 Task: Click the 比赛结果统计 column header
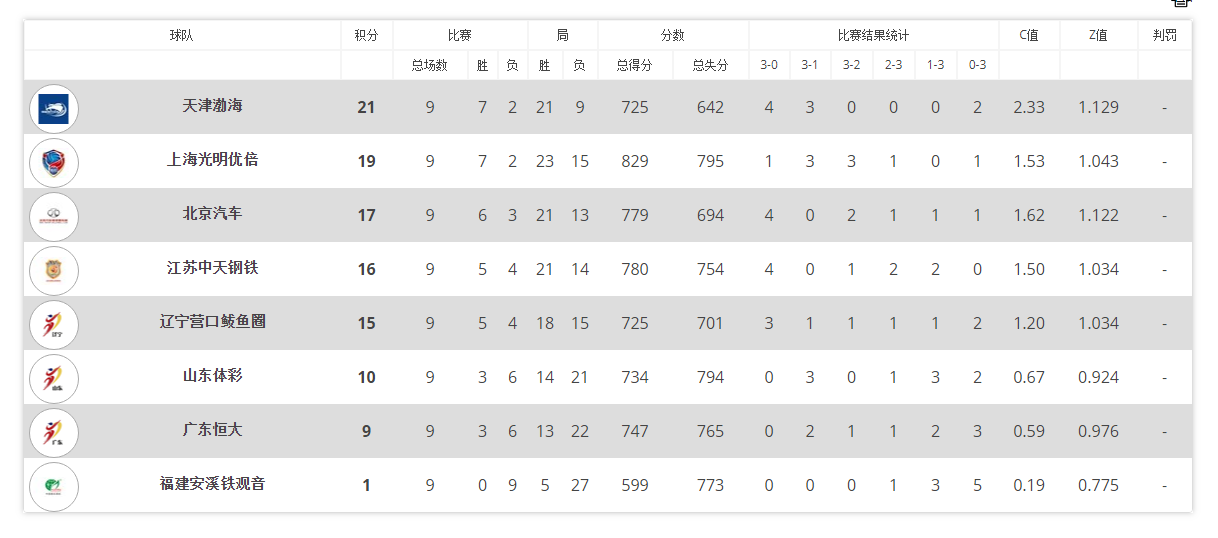(873, 35)
